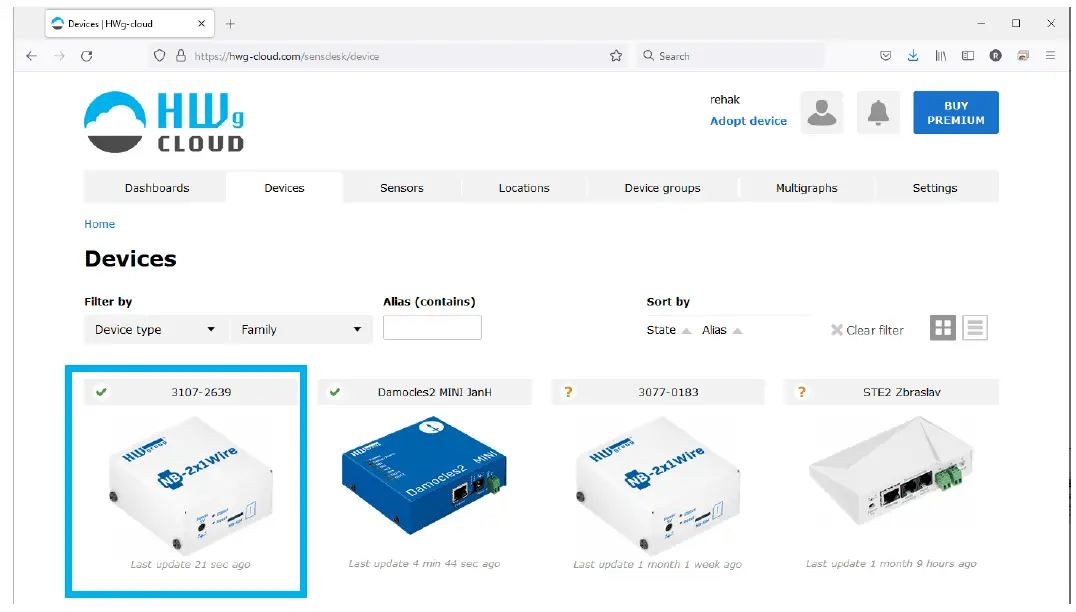The image size is (1076, 612).
Task: Click the HWg Cloud logo
Action: tap(164, 122)
